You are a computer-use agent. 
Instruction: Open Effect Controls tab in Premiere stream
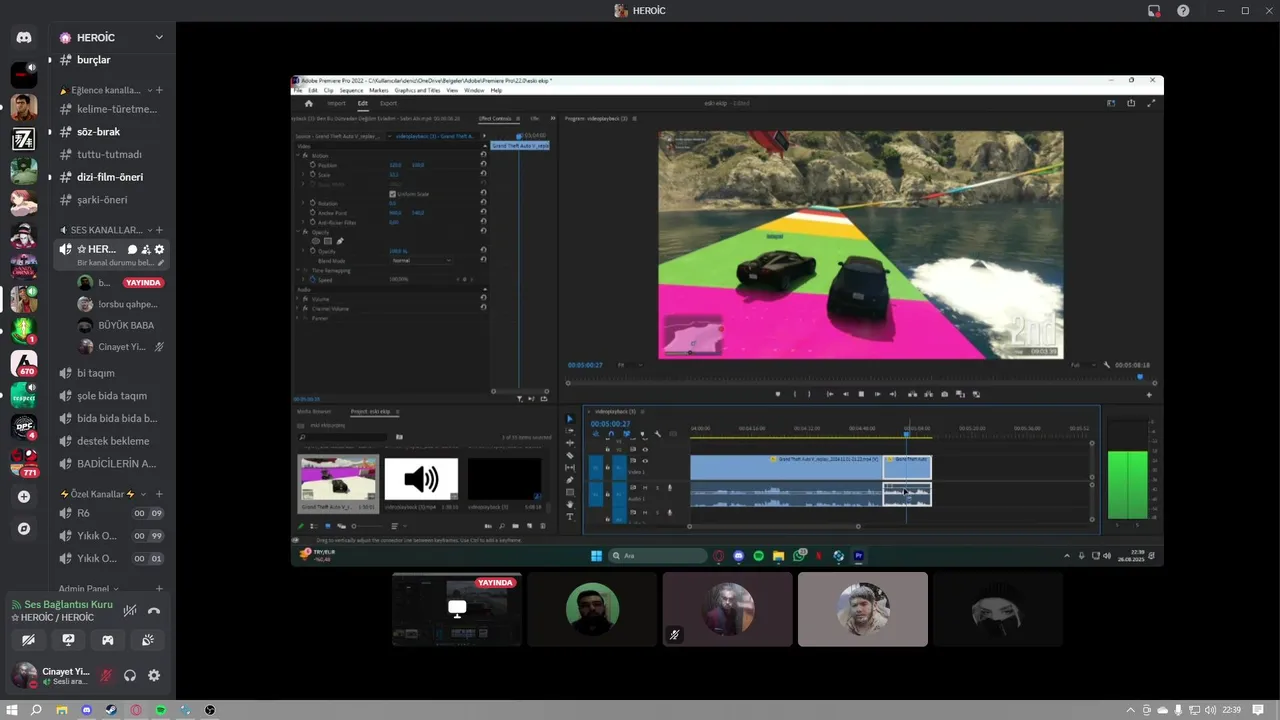[494, 118]
